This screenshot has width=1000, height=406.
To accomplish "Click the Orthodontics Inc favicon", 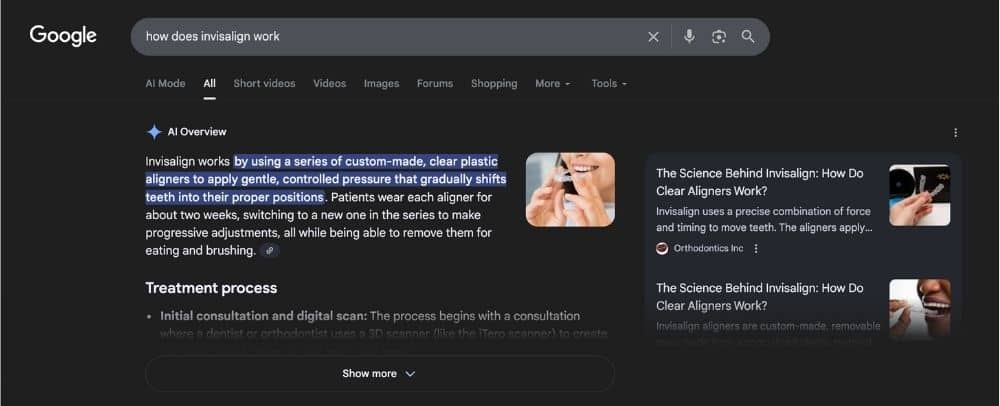I will pos(662,249).
